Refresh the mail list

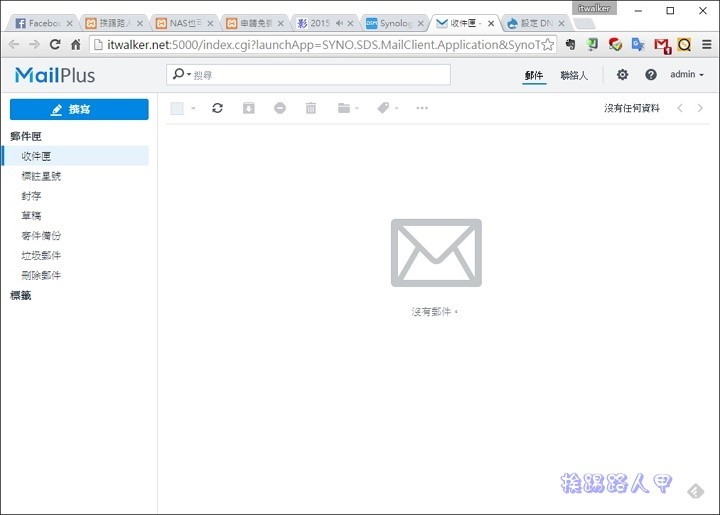pos(217,108)
